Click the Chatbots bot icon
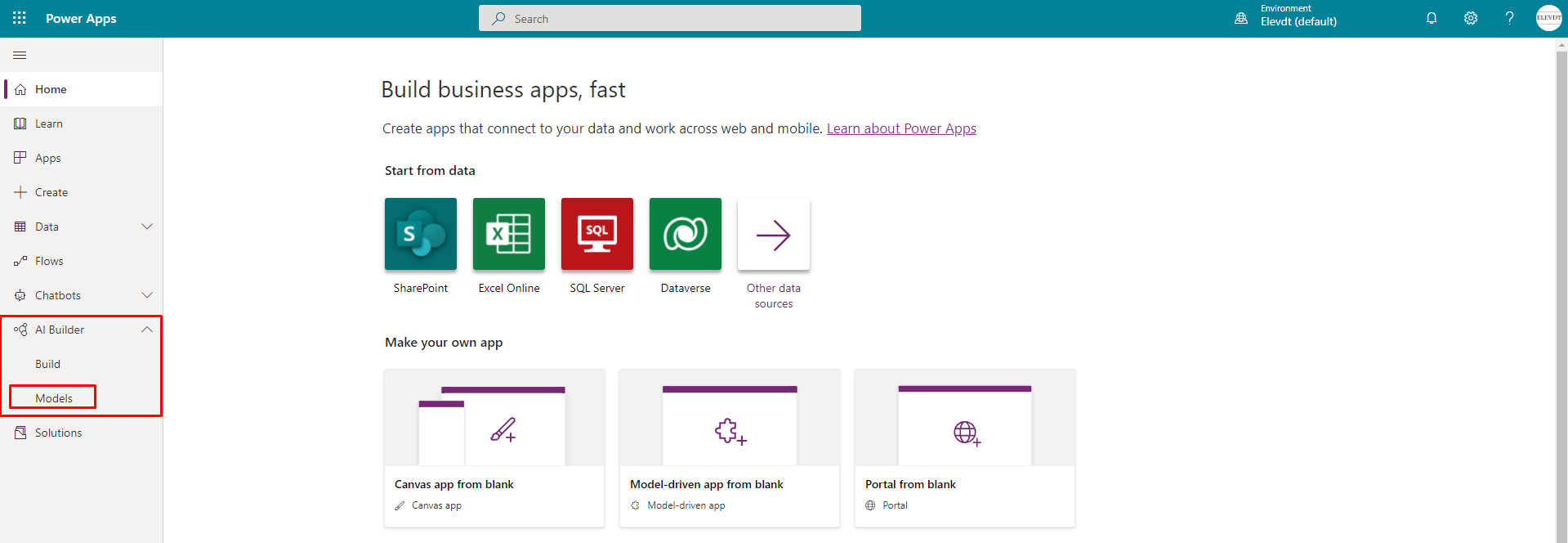Viewport: 1568px width, 543px height. click(20, 295)
